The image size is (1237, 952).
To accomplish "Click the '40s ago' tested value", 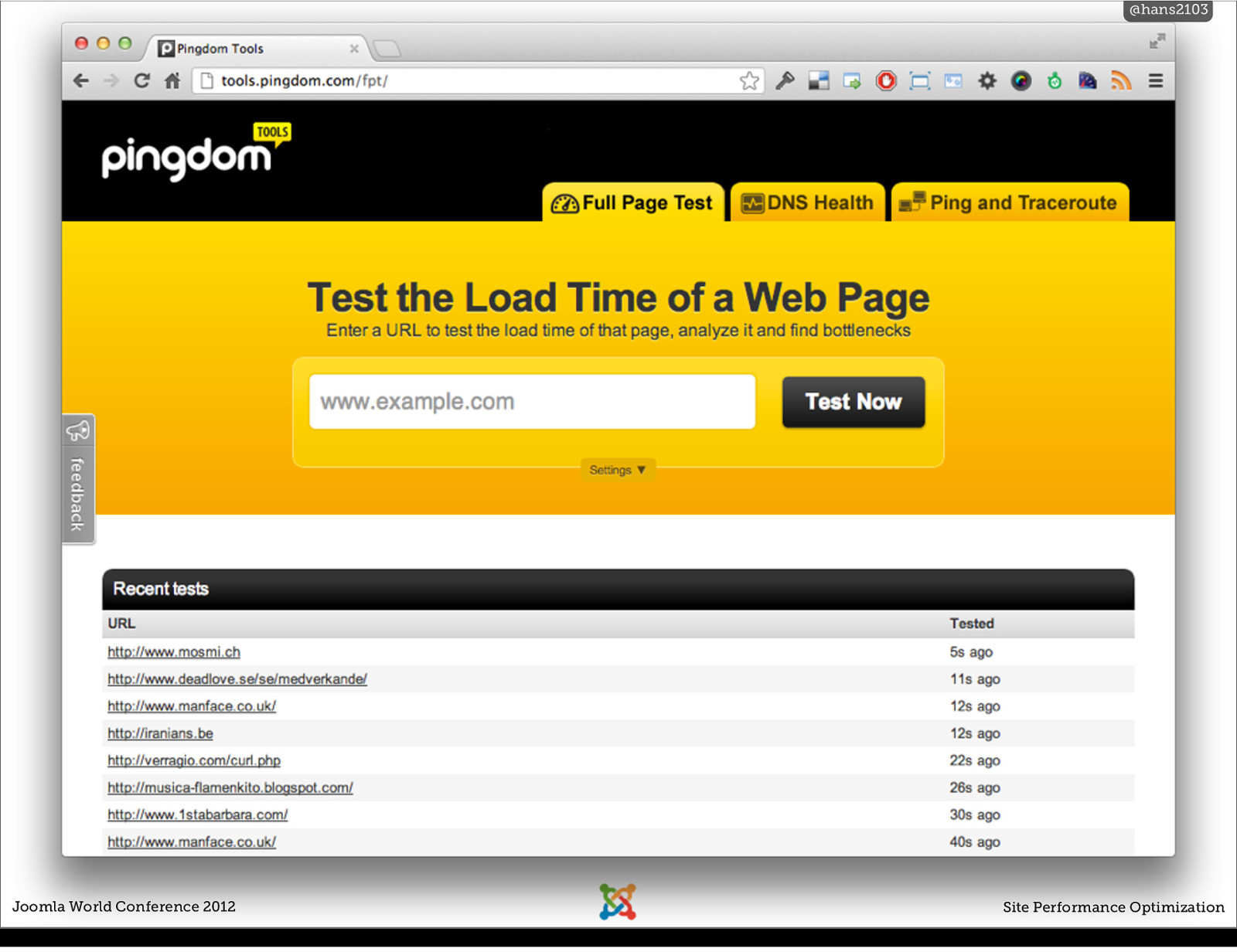I will tap(975, 841).
